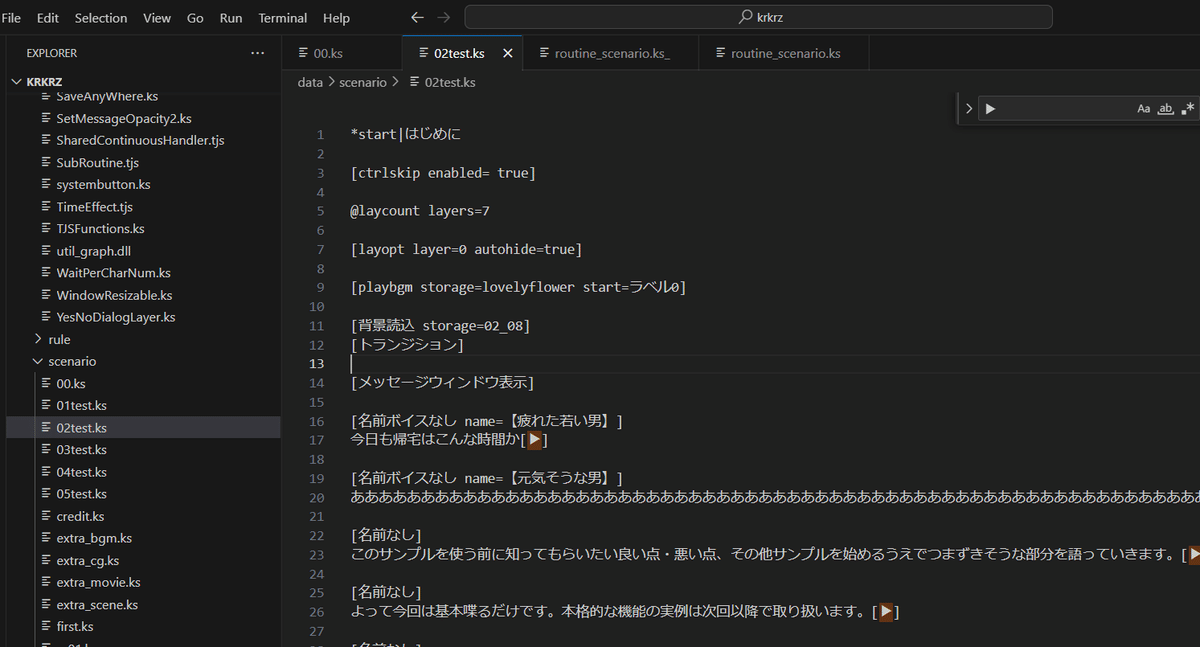The height and width of the screenshot is (647, 1200).
Task: Switch to routine_scenario.ks tab
Action: [785, 53]
